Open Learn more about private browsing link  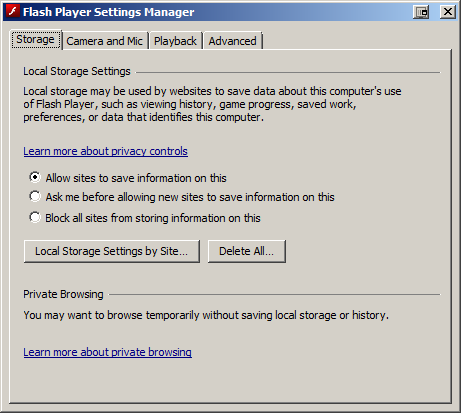(107, 352)
